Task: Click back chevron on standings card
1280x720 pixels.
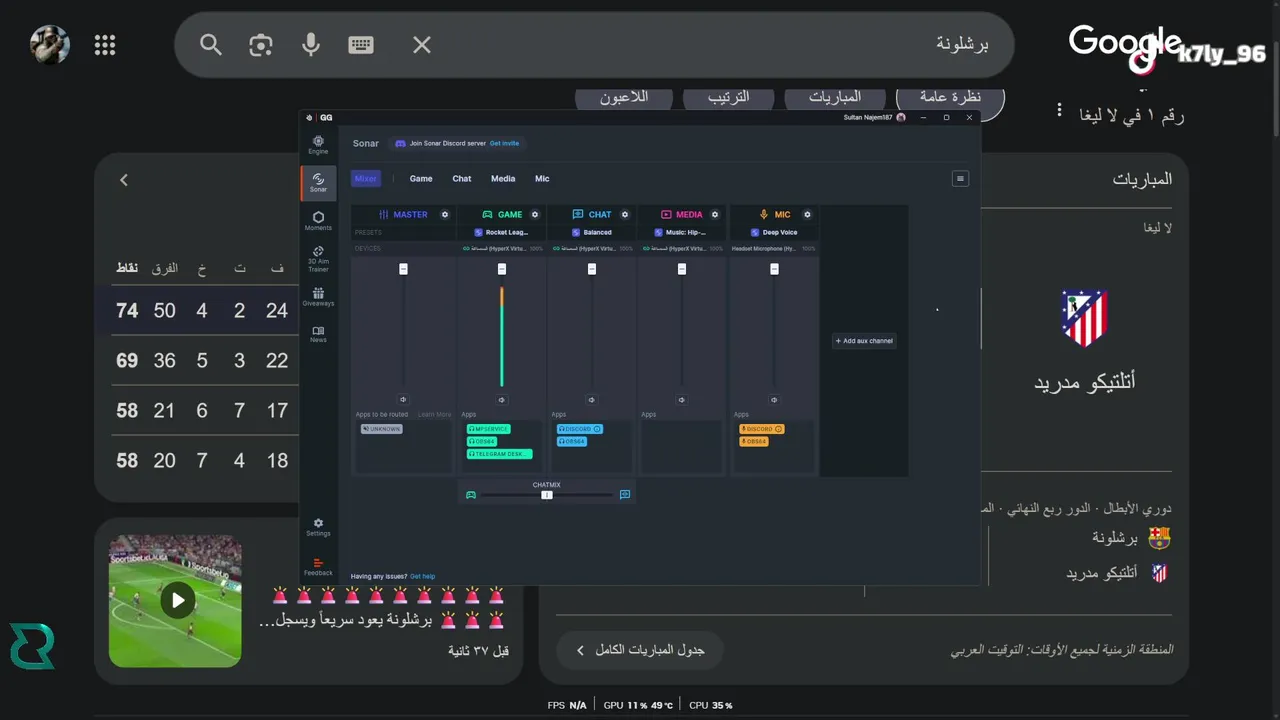Action: pyautogui.click(x=124, y=180)
